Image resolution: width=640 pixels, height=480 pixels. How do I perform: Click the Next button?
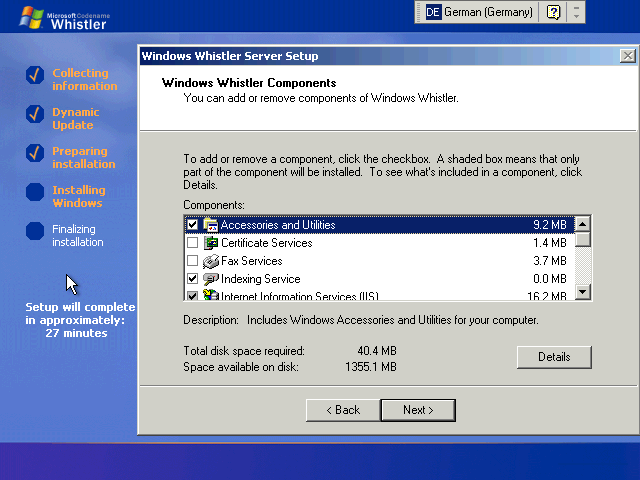tap(418, 410)
